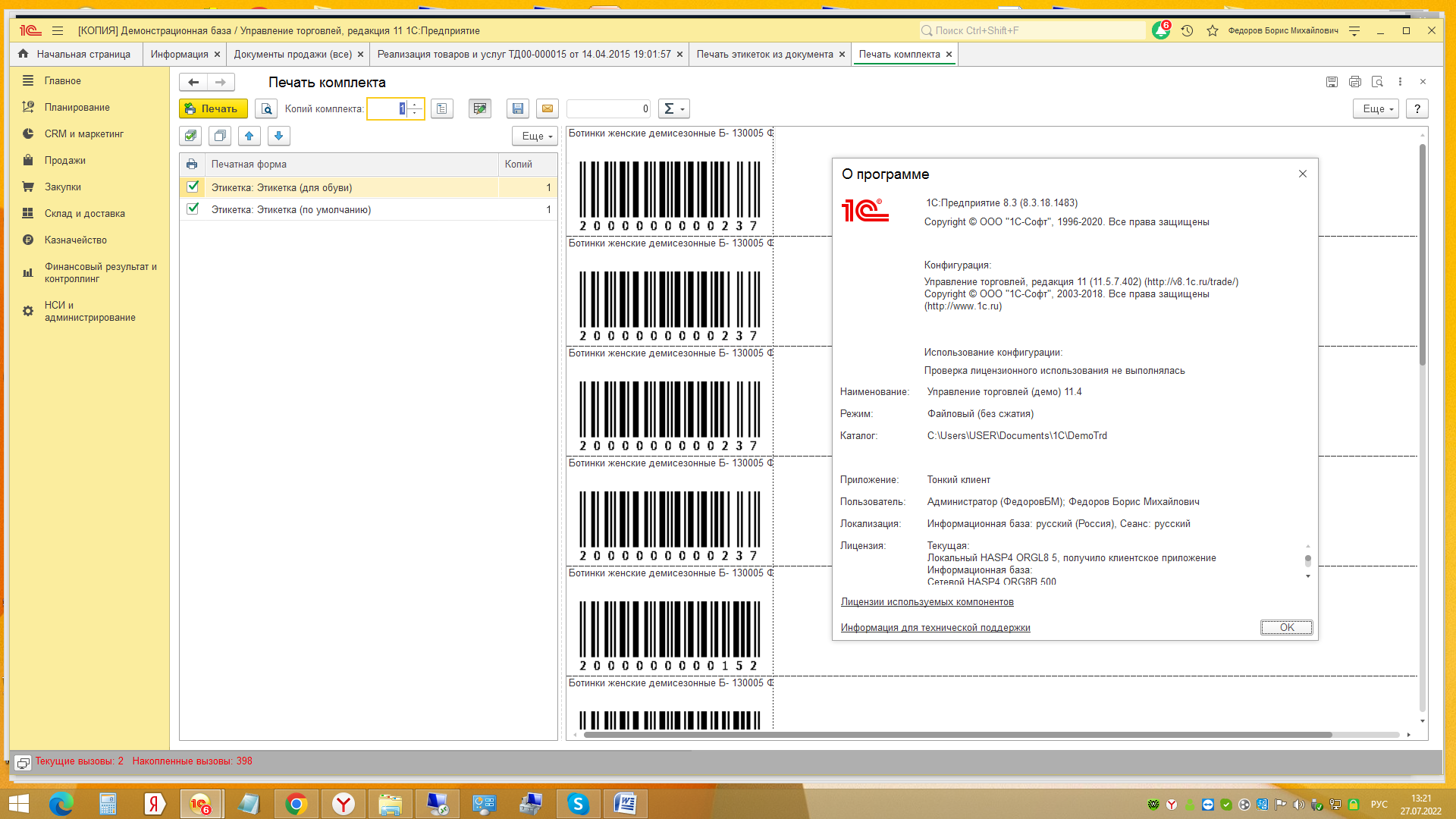Uncheck all print forms icon
Screen dimensions: 1456x819
tap(220, 136)
